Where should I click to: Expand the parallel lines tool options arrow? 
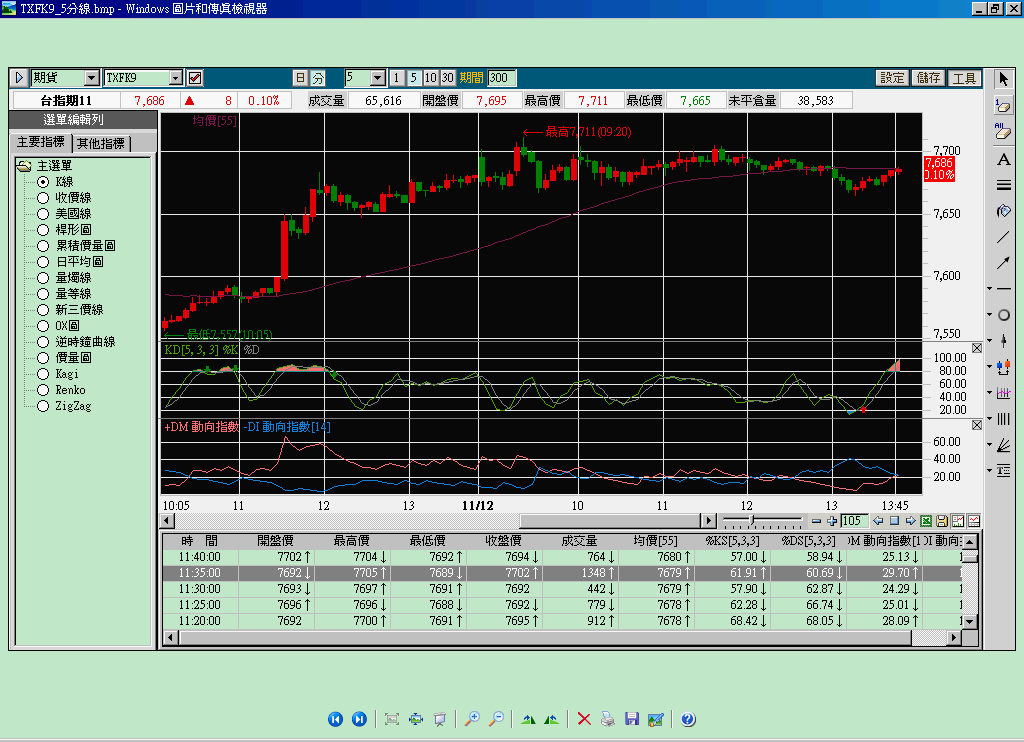[990, 419]
